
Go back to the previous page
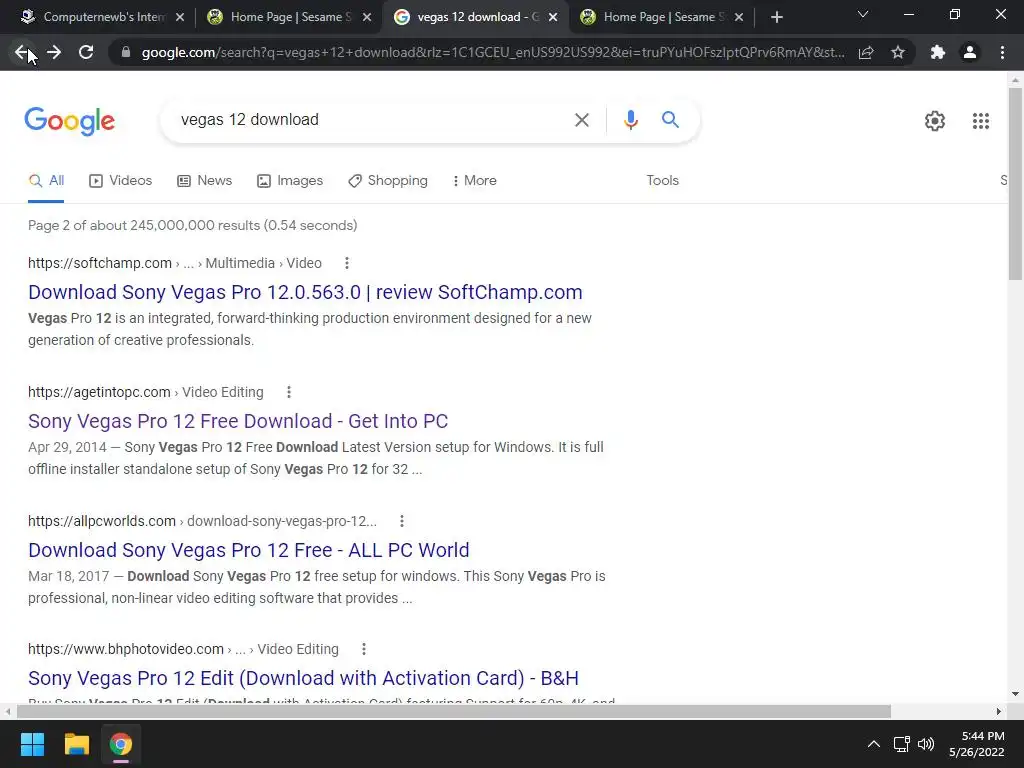(x=22, y=52)
